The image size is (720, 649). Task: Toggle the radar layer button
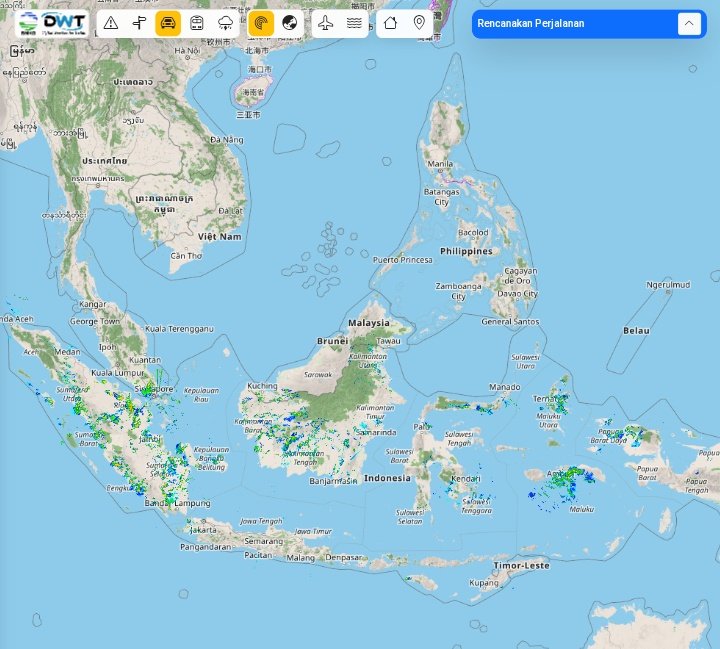(261, 23)
